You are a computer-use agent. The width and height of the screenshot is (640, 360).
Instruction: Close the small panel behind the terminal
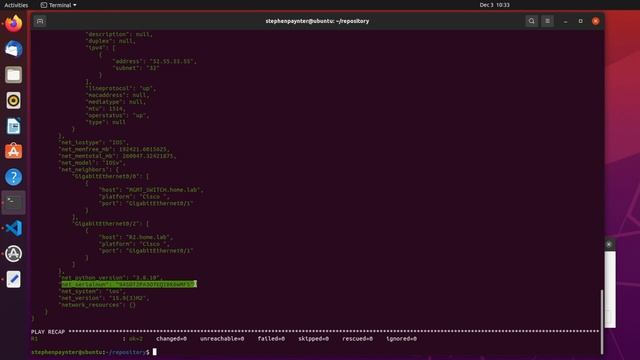[609, 244]
